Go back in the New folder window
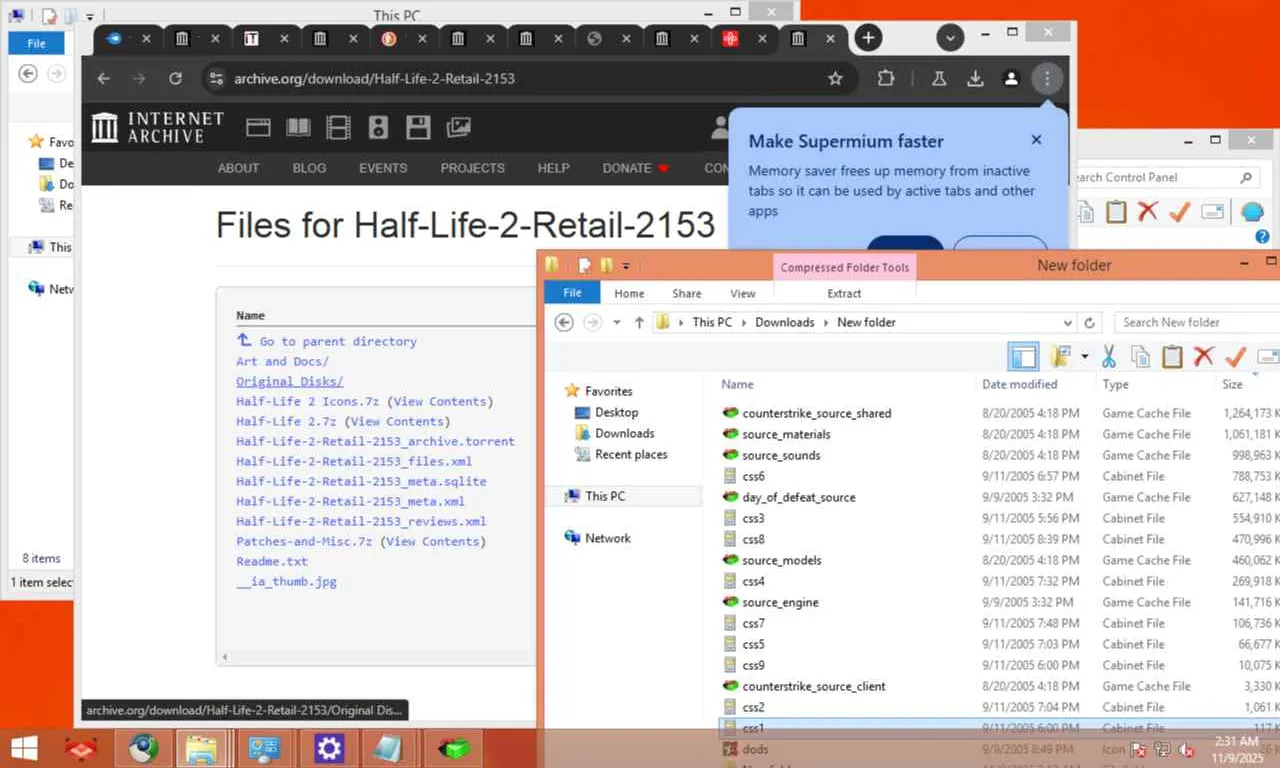 pos(564,322)
